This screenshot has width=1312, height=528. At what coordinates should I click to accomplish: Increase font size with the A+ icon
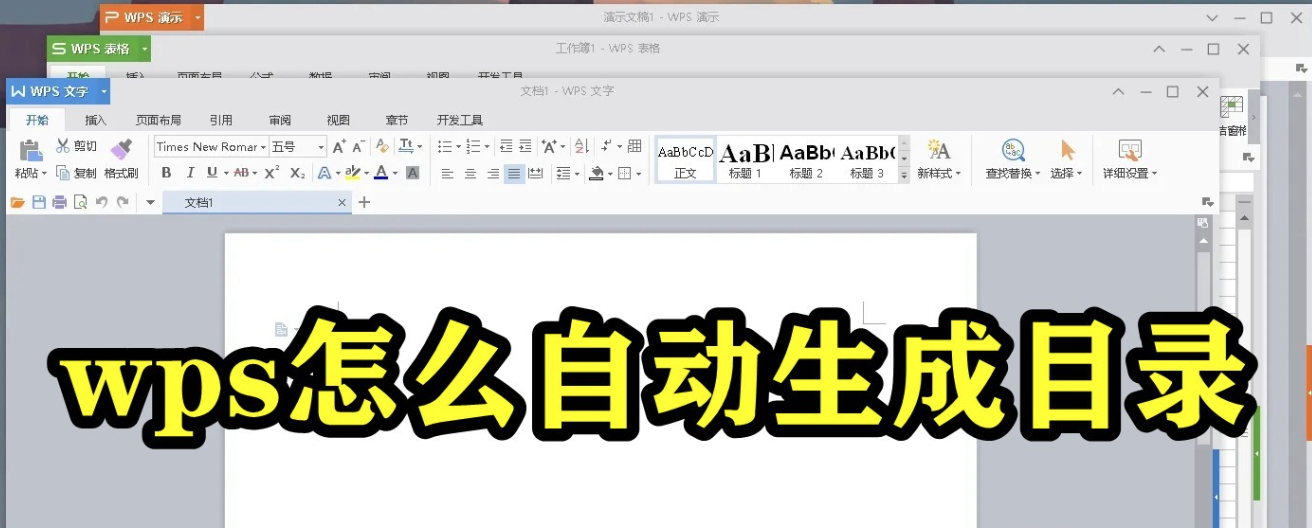tap(339, 146)
